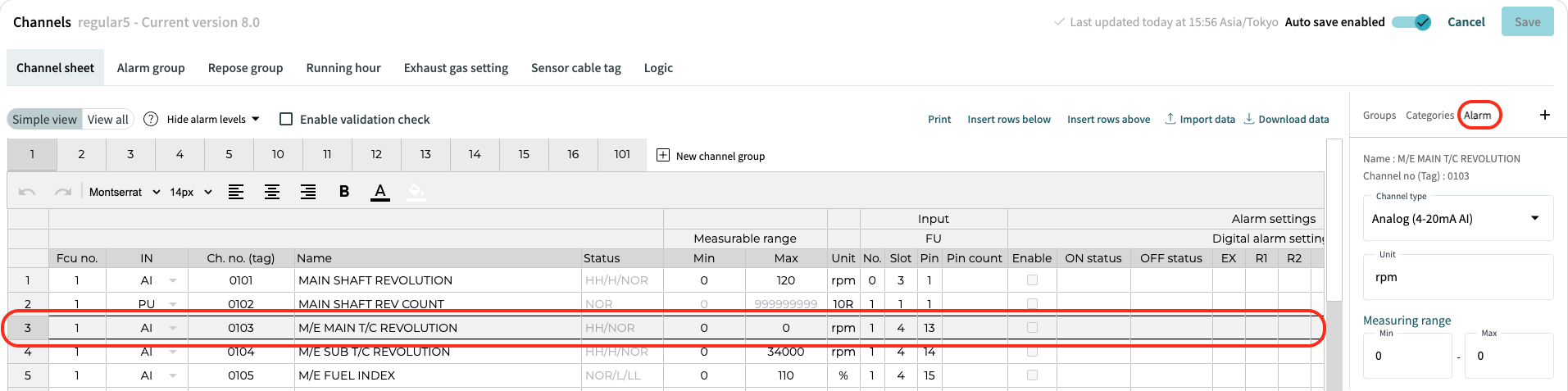The height and width of the screenshot is (391, 1568).
Task: Align text left in toolbar
Action: tap(236, 192)
